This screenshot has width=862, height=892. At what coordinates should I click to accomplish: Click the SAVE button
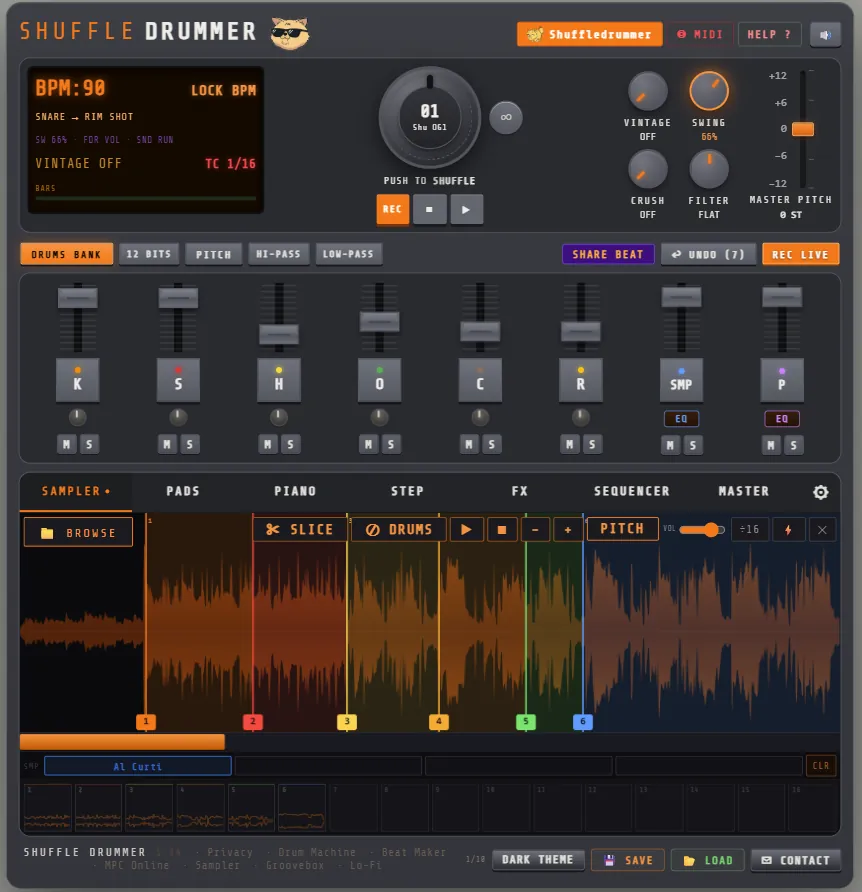(628, 860)
